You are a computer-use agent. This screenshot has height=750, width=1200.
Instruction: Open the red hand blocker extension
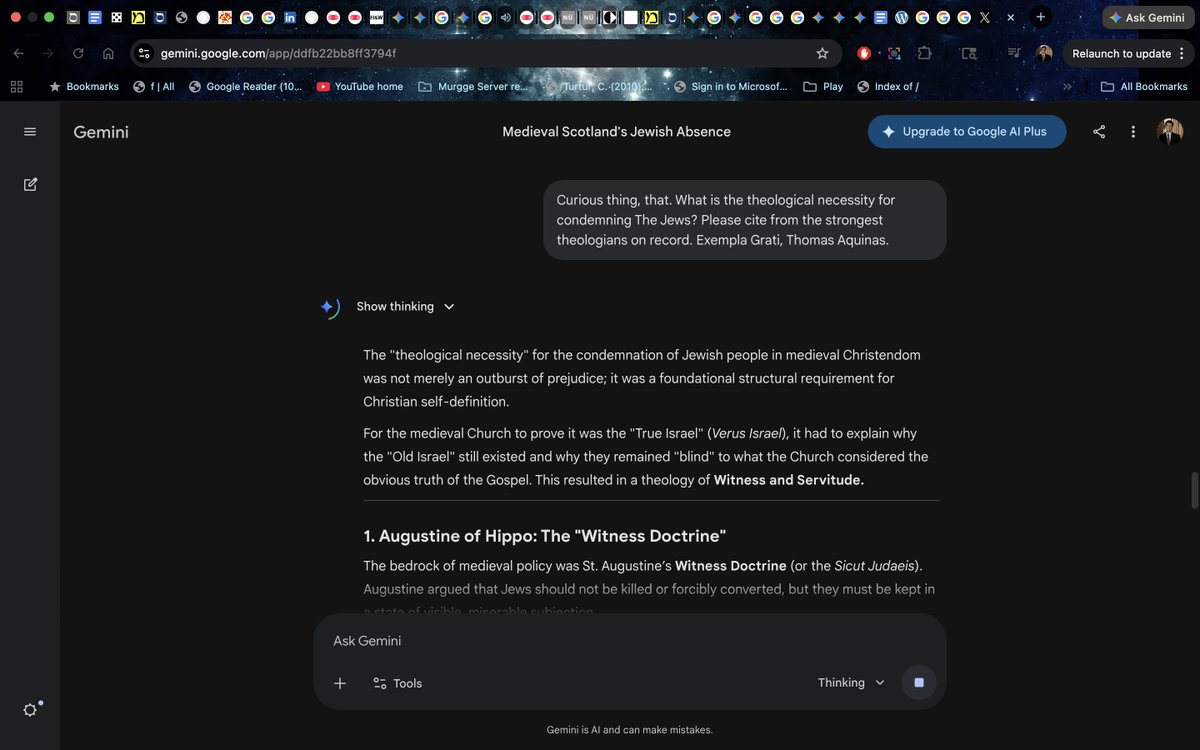pos(864,54)
